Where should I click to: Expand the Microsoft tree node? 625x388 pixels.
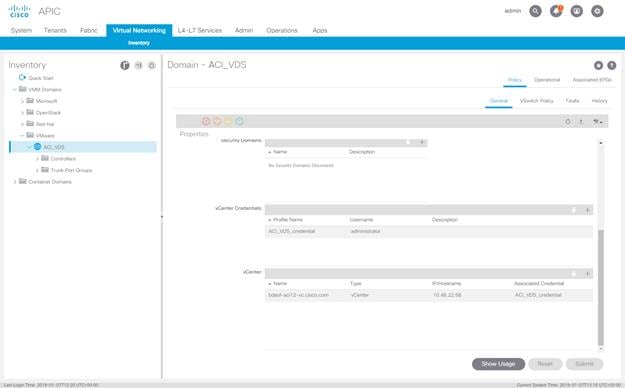point(22,101)
